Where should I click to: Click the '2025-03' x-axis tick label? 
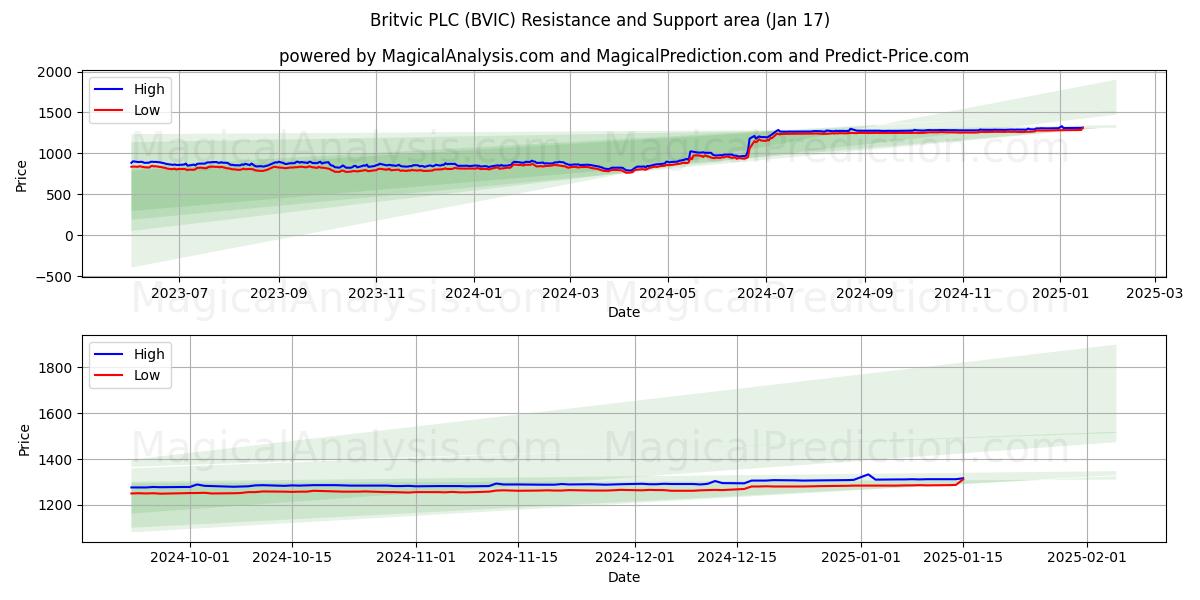pos(1155,294)
